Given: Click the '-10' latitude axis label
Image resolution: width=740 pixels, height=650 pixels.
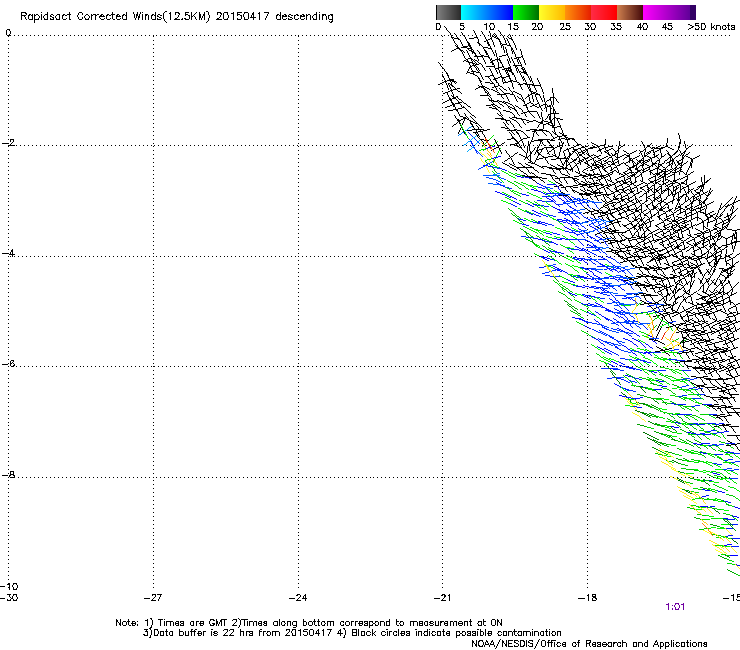Looking at the screenshot, I should click(x=9, y=586).
